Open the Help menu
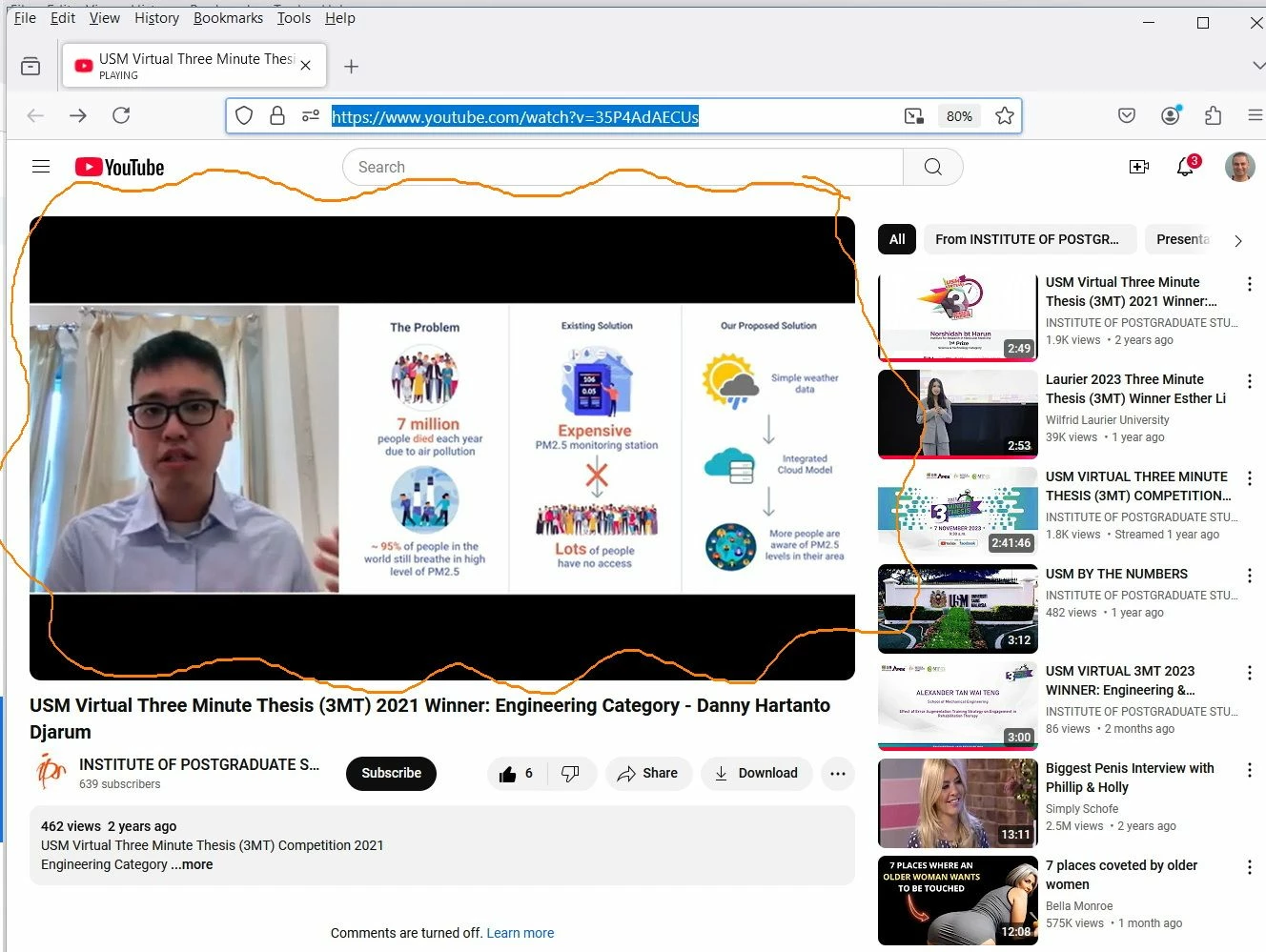This screenshot has height=952, width=1266. [x=339, y=17]
